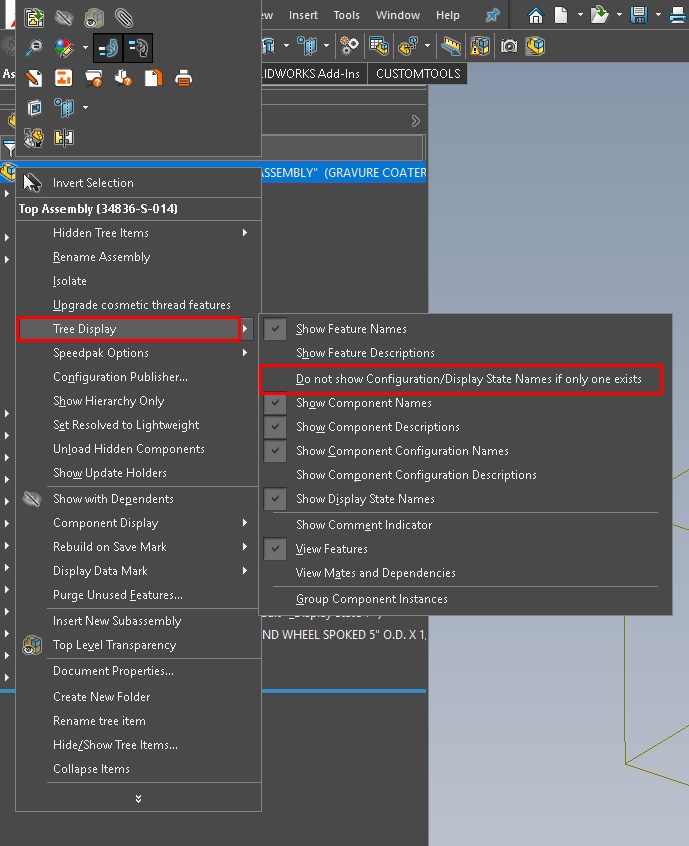Click the Save floppy disk icon
This screenshot has height=846, width=689.
[638, 15]
